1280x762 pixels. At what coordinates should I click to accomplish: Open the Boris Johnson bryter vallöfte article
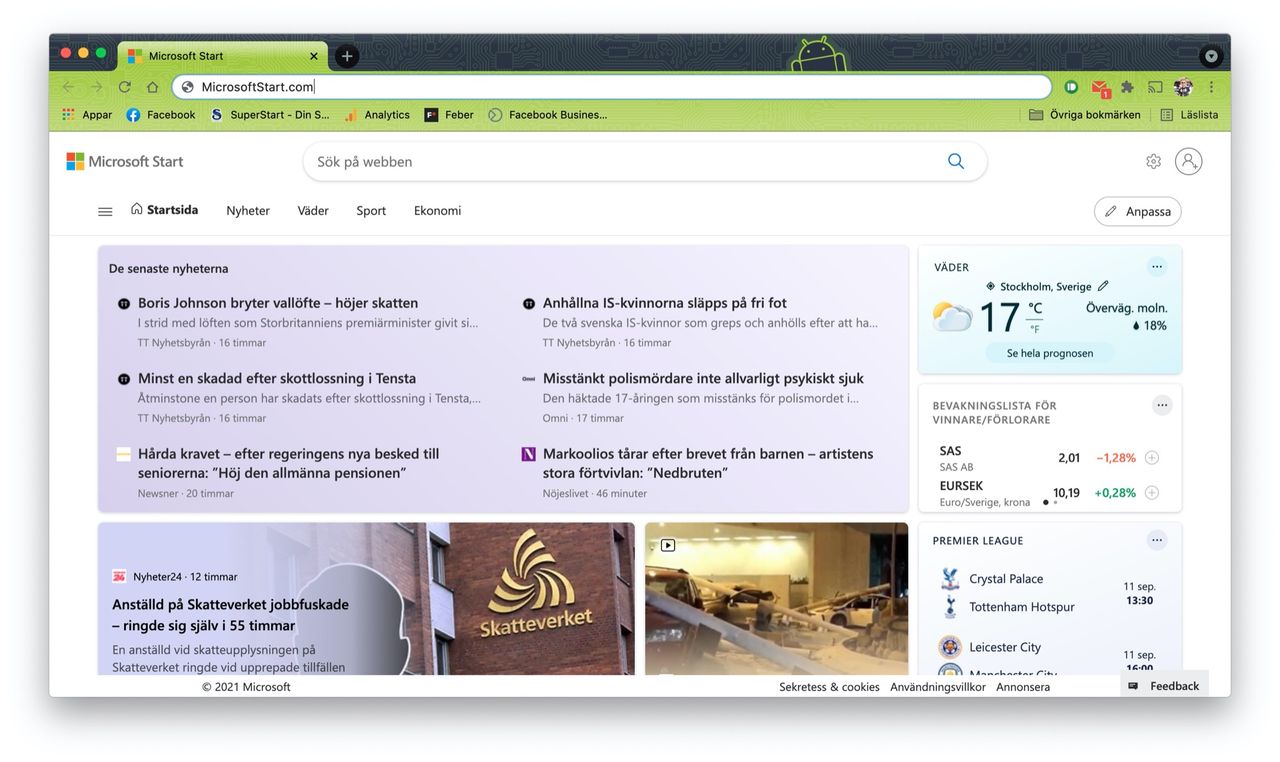[x=278, y=303]
